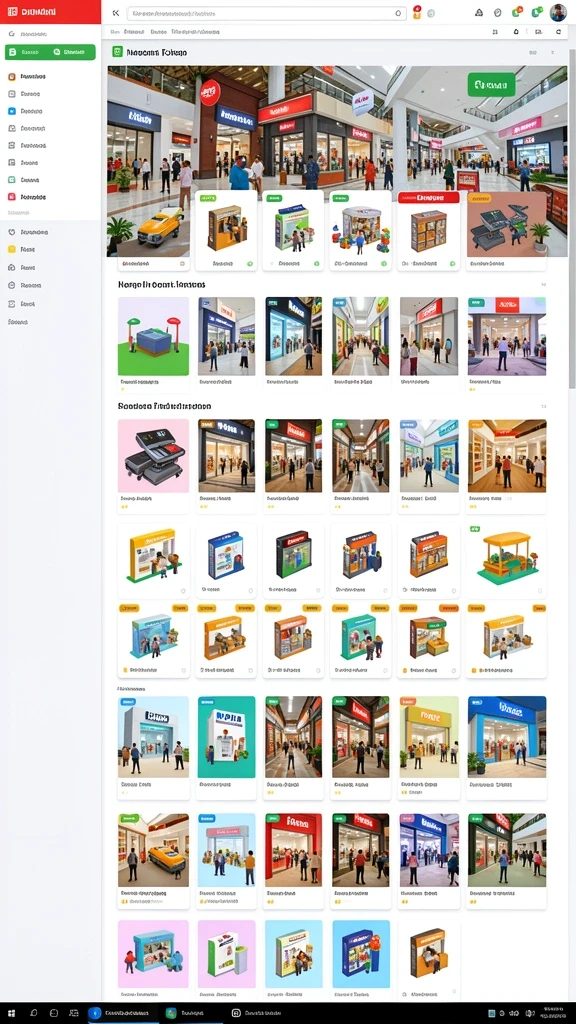Open the thumbnail of a building on a green lawn
The height and width of the screenshot is (1024, 576).
point(153,336)
